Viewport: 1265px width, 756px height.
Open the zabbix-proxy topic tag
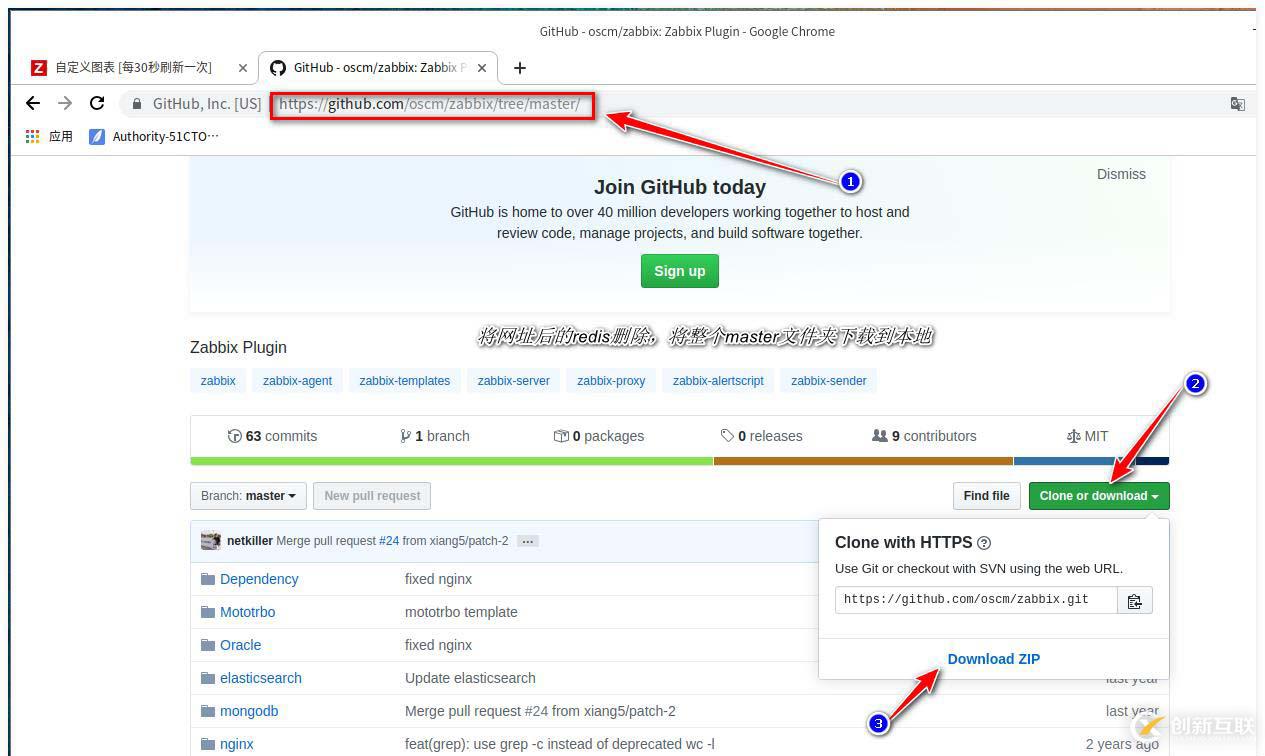[611, 381]
